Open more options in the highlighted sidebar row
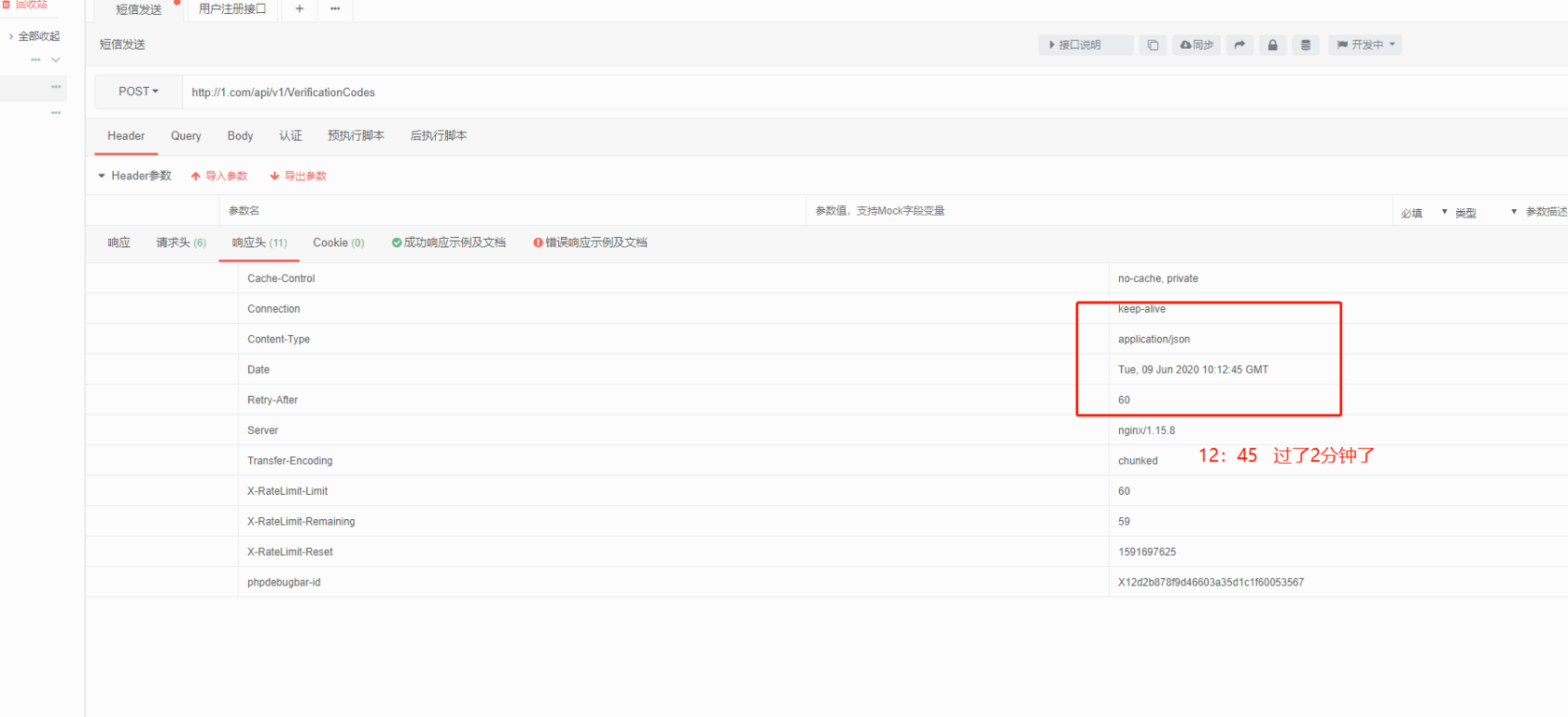The width and height of the screenshot is (1568, 717). pos(56,87)
